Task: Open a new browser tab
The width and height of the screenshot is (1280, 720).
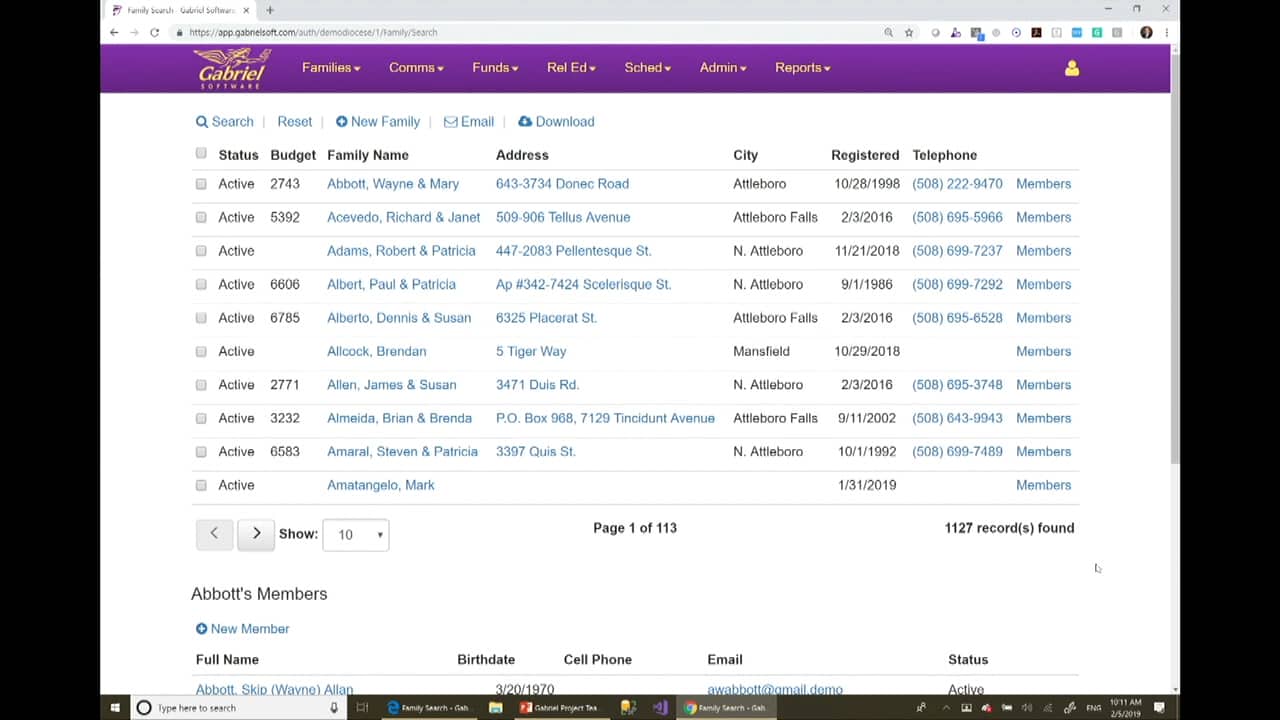Action: 270,10
